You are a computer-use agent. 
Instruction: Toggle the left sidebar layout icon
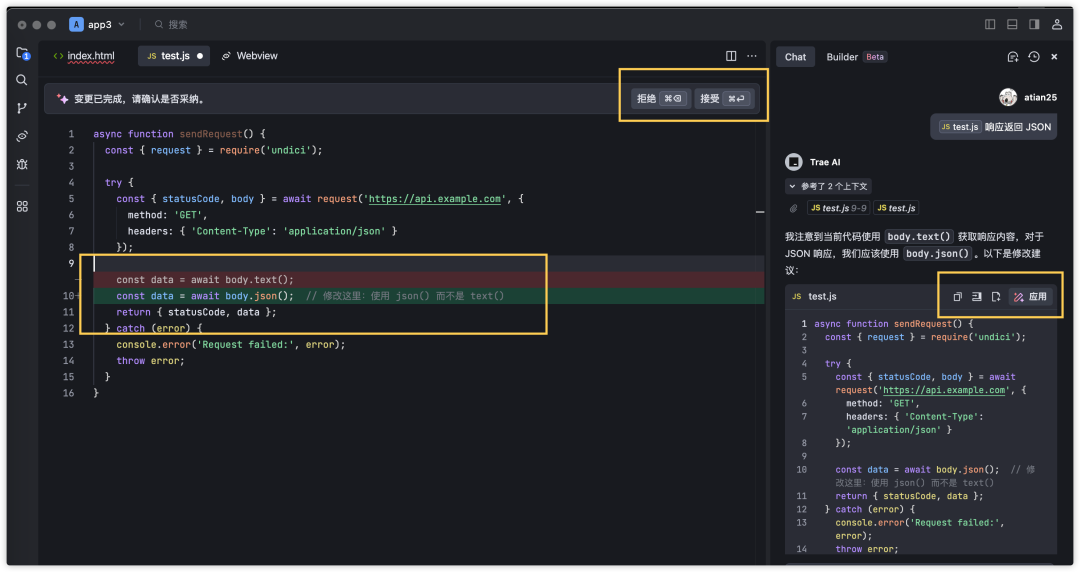click(990, 24)
